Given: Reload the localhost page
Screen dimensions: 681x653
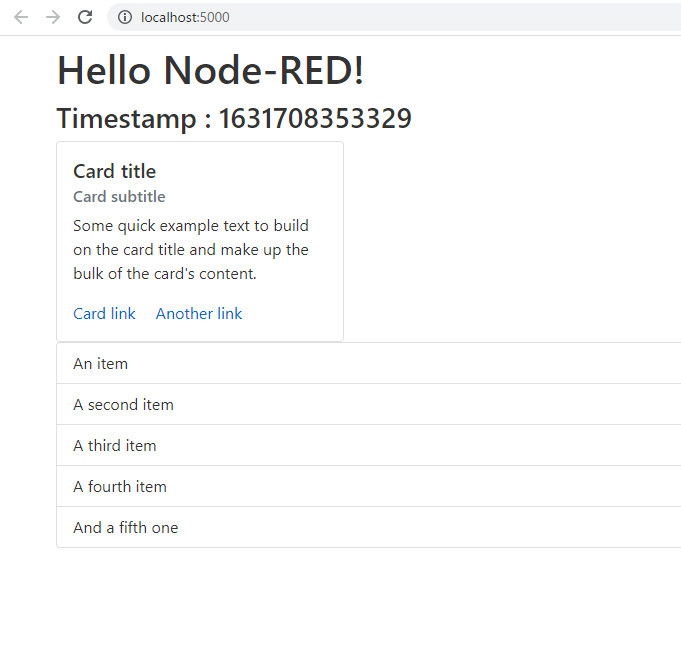Looking at the screenshot, I should click(x=85, y=17).
